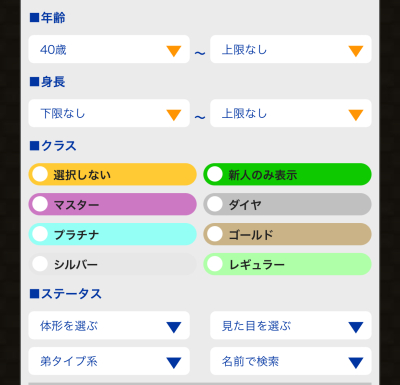The image size is (400, 385).
Task: Open the 名前で検索 dropdown
Action: [x=291, y=361]
